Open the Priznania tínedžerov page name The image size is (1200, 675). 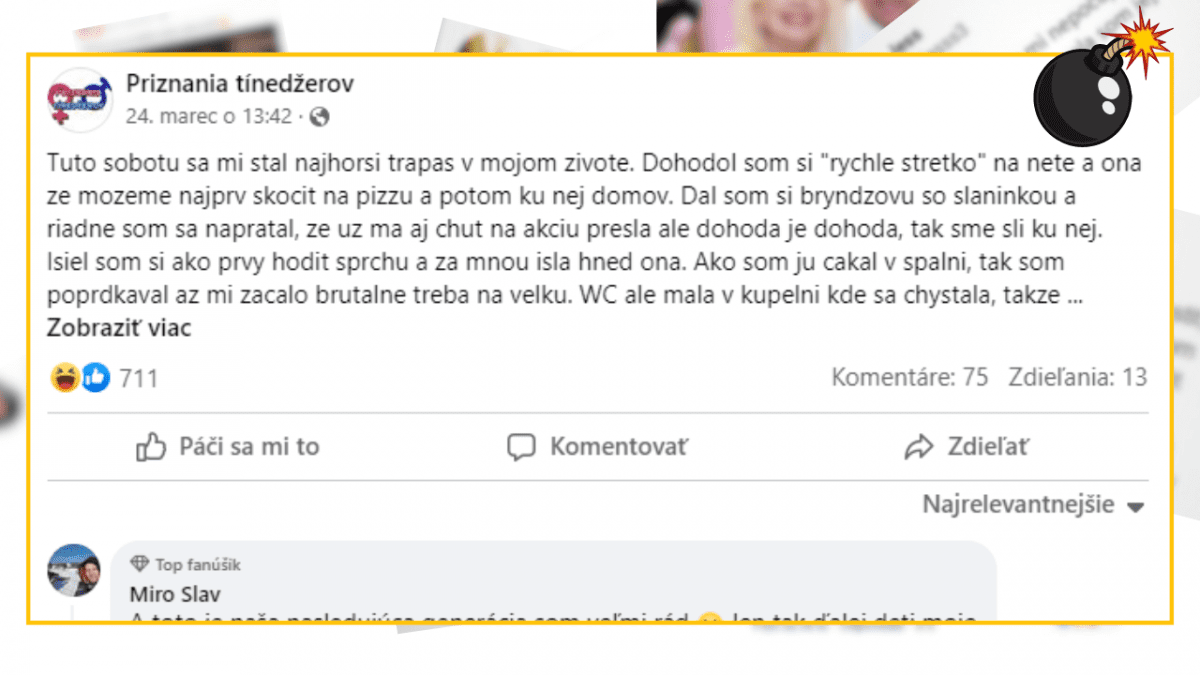click(x=240, y=85)
